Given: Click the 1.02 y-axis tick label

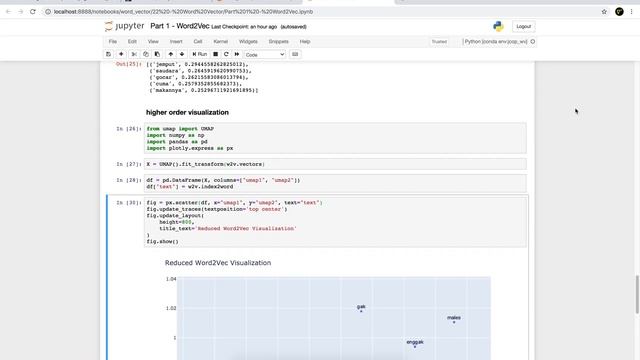Looking at the screenshot, I should [x=171, y=308].
